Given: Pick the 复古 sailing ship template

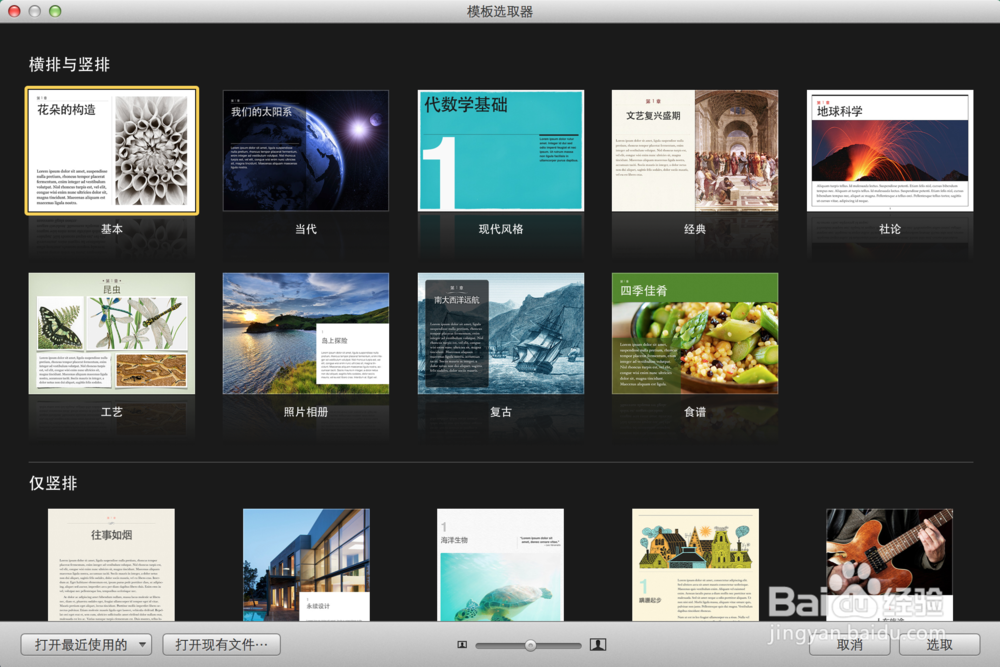Looking at the screenshot, I should [500, 333].
